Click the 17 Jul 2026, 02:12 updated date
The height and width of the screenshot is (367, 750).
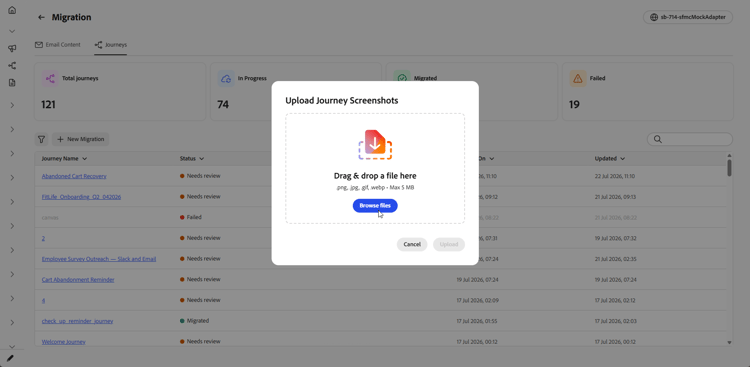tap(615, 300)
